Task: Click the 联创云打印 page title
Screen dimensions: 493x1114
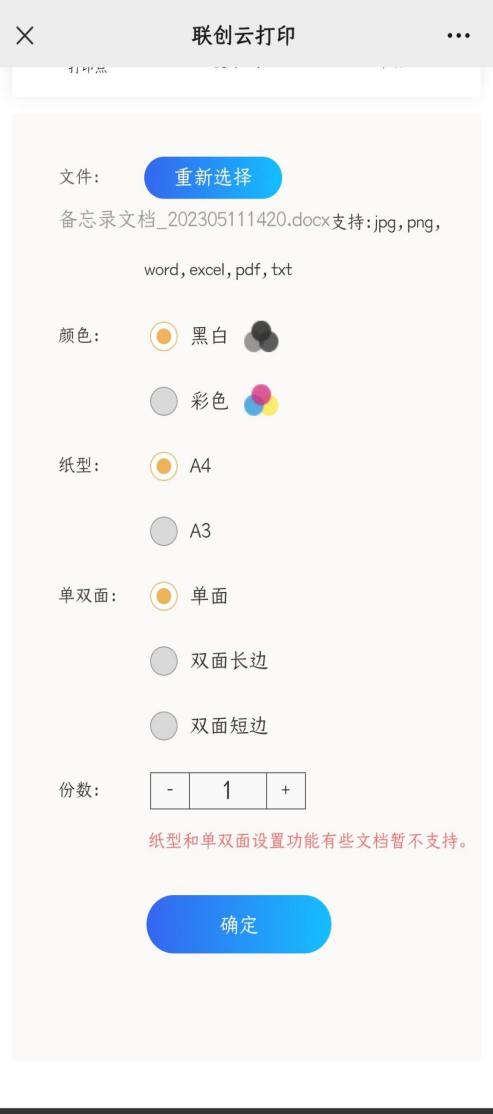Action: (x=244, y=36)
